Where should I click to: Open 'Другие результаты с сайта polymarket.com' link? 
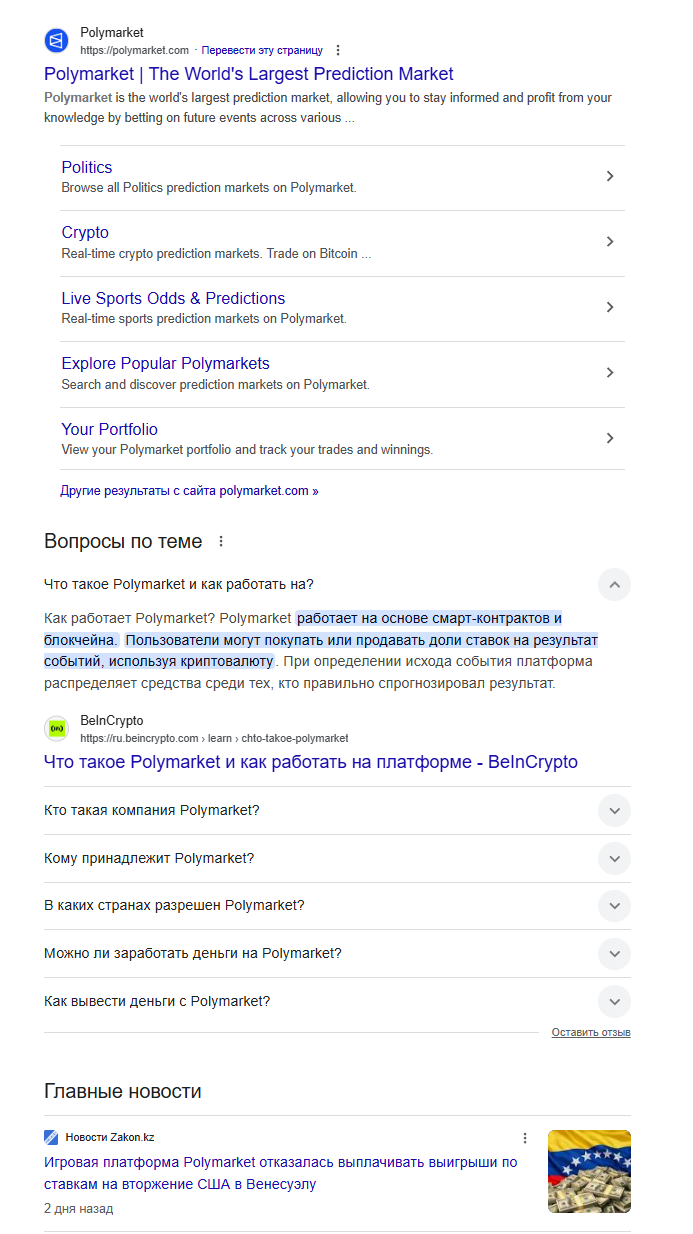[x=189, y=491]
